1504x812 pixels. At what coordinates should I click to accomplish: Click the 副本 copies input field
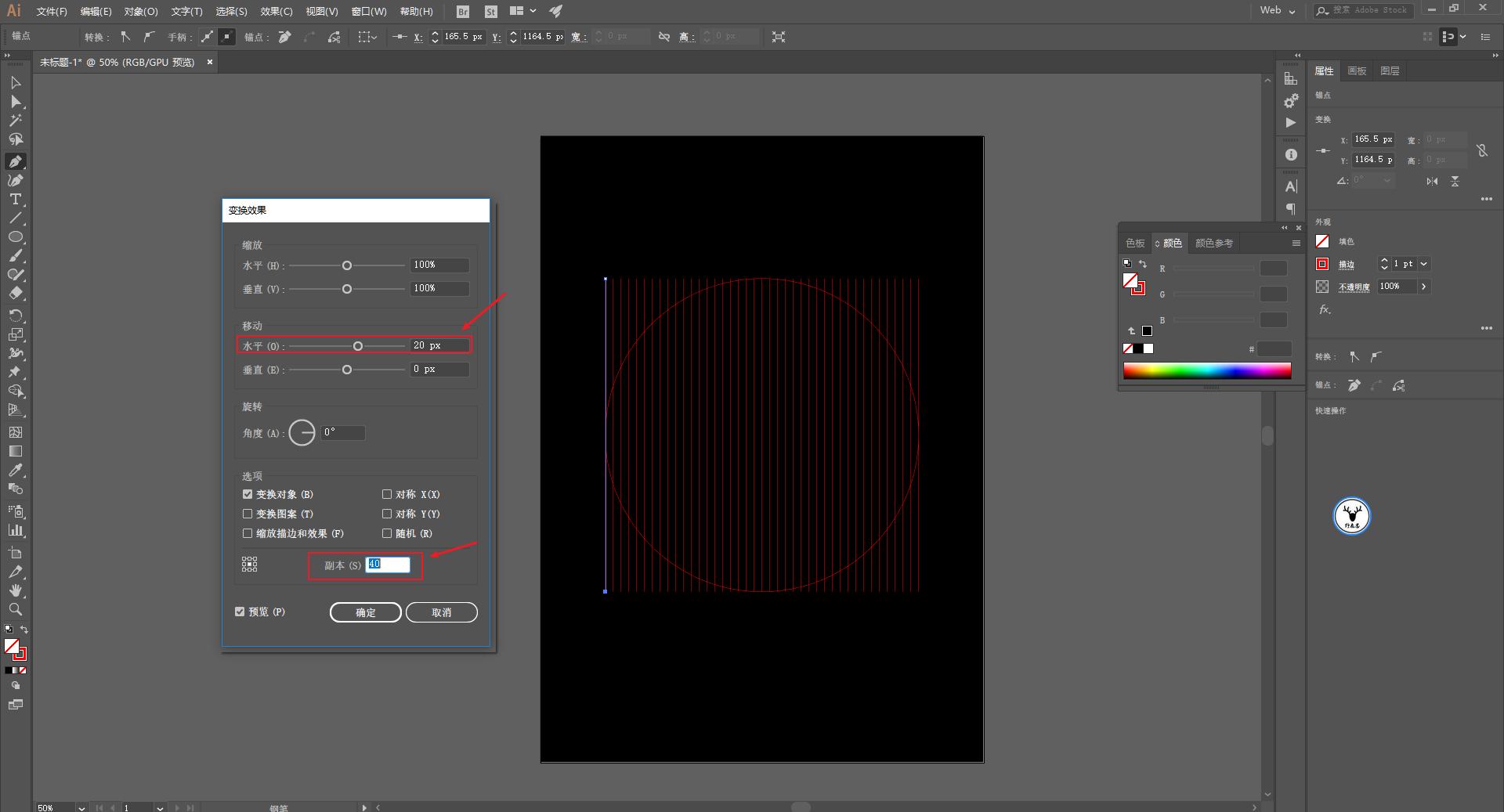(x=388, y=565)
